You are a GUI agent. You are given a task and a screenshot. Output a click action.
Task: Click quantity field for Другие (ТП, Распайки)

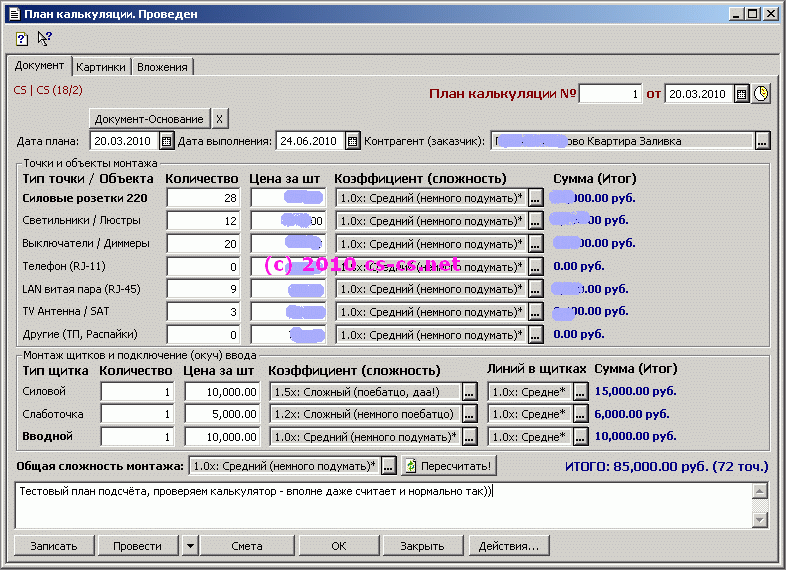203,335
